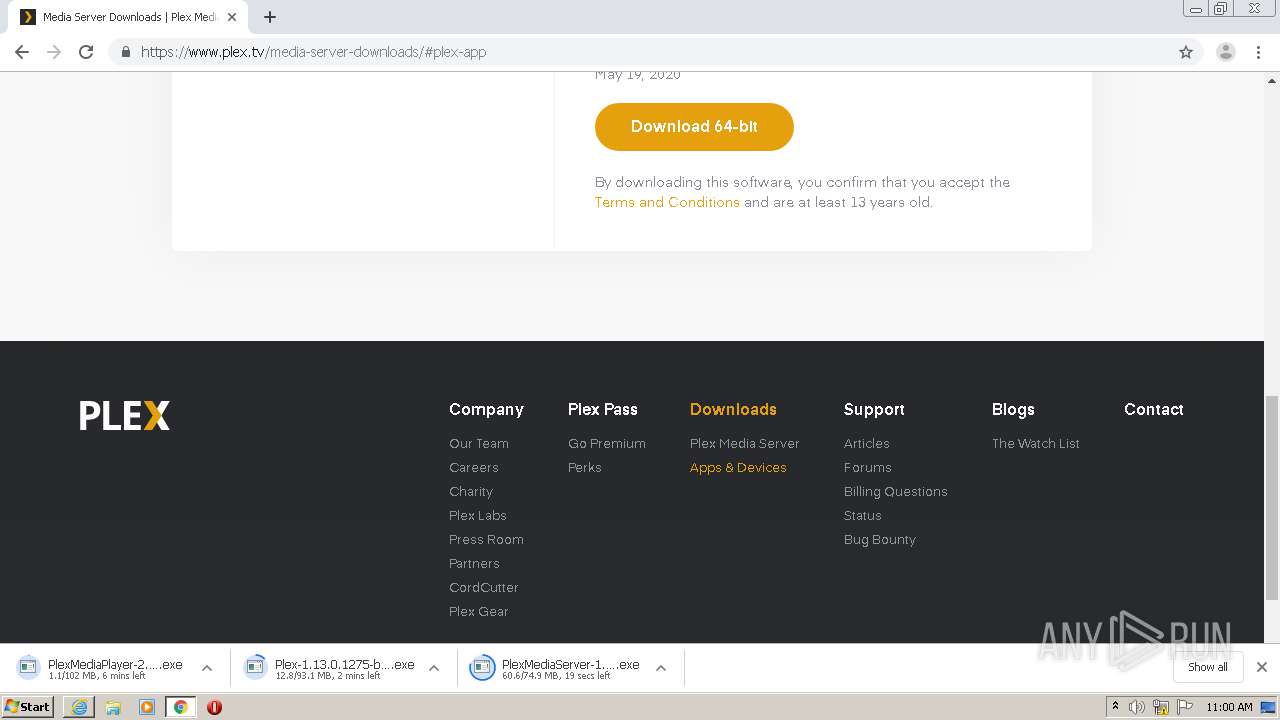Open media player taskbar icon

(x=147, y=707)
